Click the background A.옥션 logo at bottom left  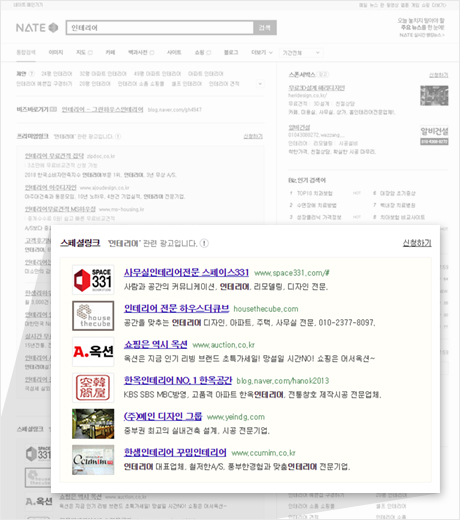pos(39,501)
